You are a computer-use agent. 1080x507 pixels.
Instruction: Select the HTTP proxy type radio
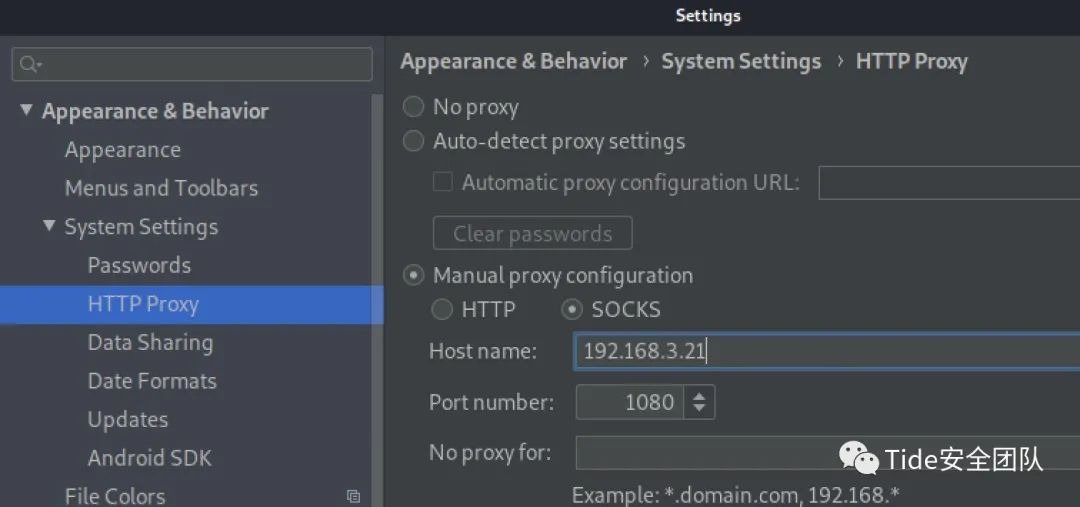[442, 310]
